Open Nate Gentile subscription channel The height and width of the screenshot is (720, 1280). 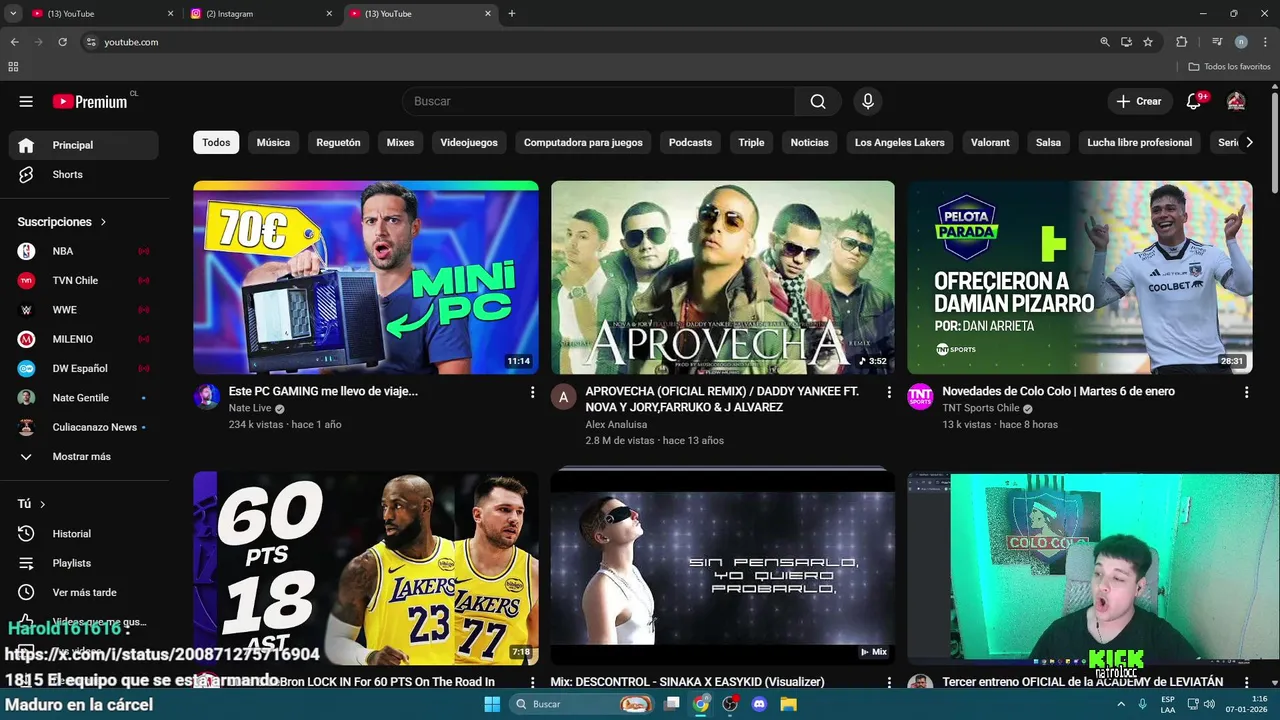(84, 398)
